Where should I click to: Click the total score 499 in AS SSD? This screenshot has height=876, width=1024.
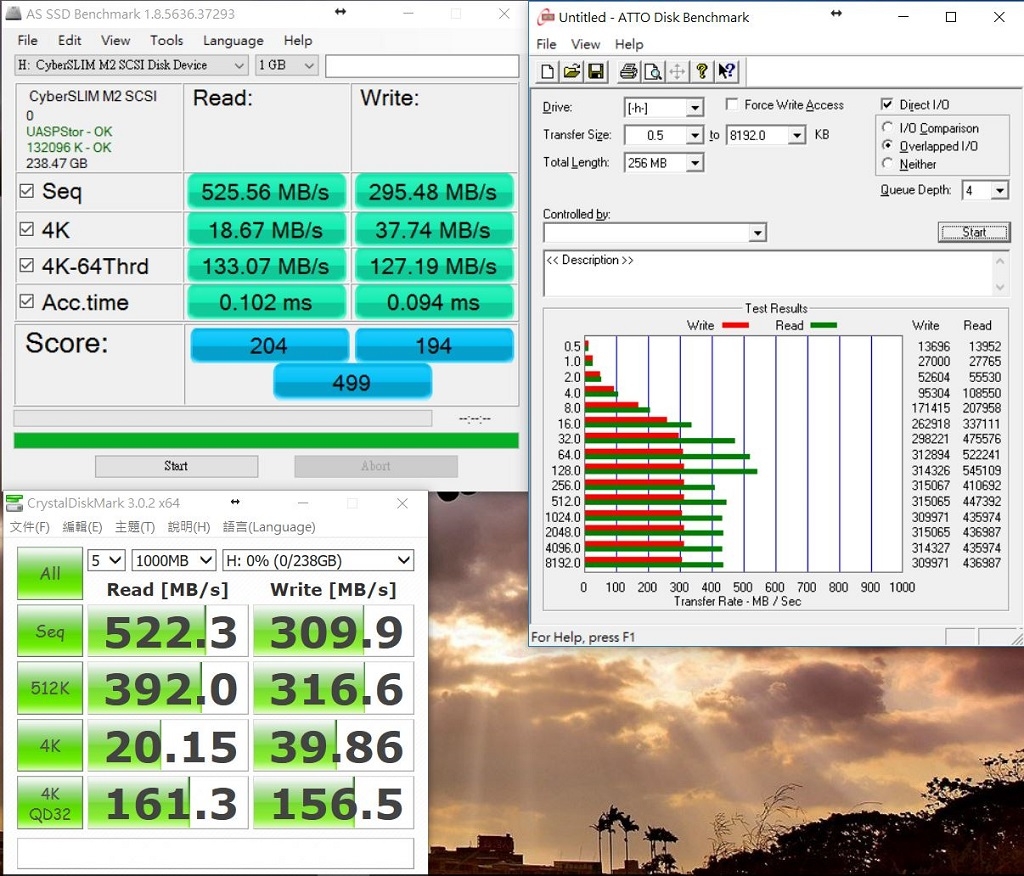[x=352, y=382]
